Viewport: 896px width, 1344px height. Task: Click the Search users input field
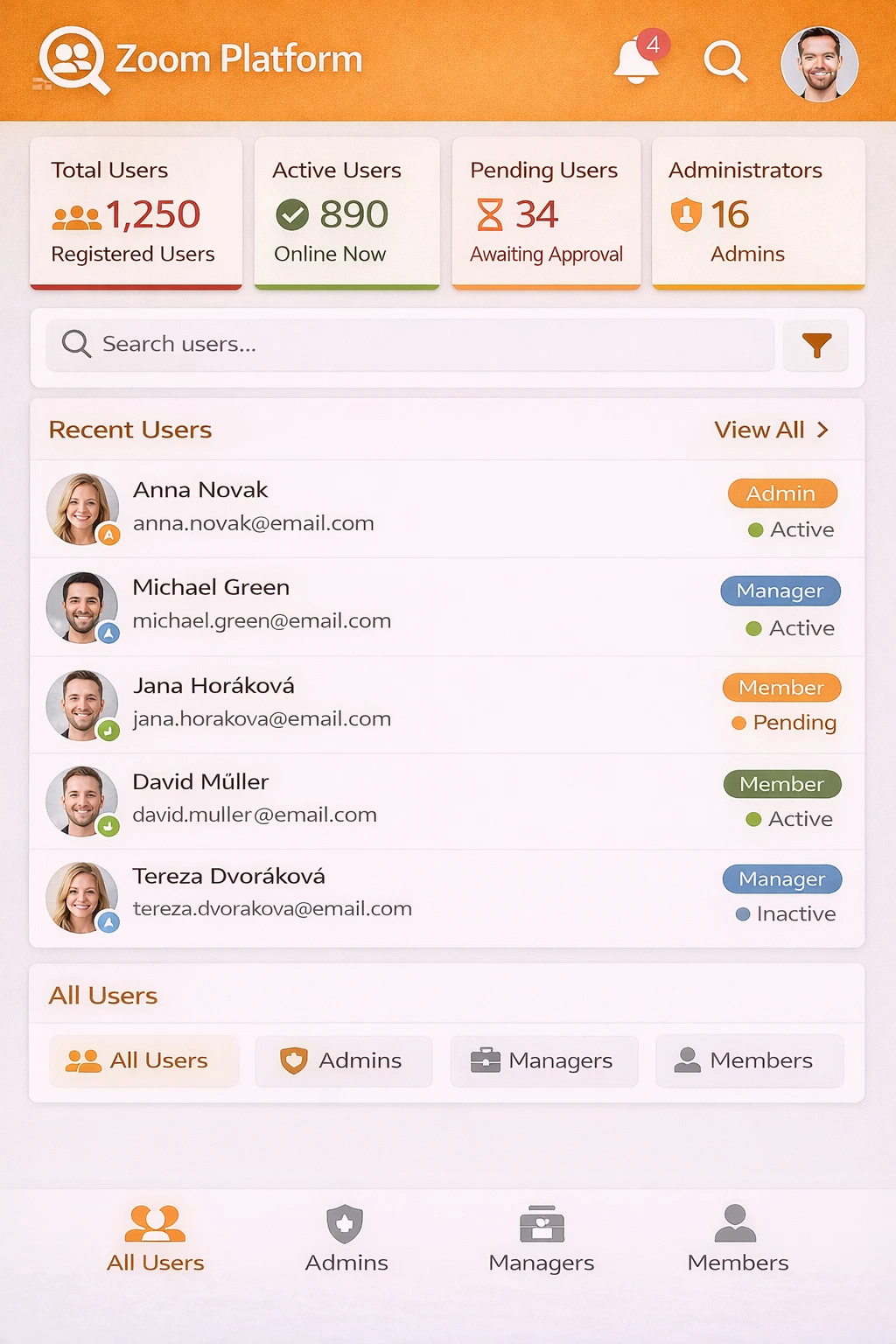(x=409, y=345)
